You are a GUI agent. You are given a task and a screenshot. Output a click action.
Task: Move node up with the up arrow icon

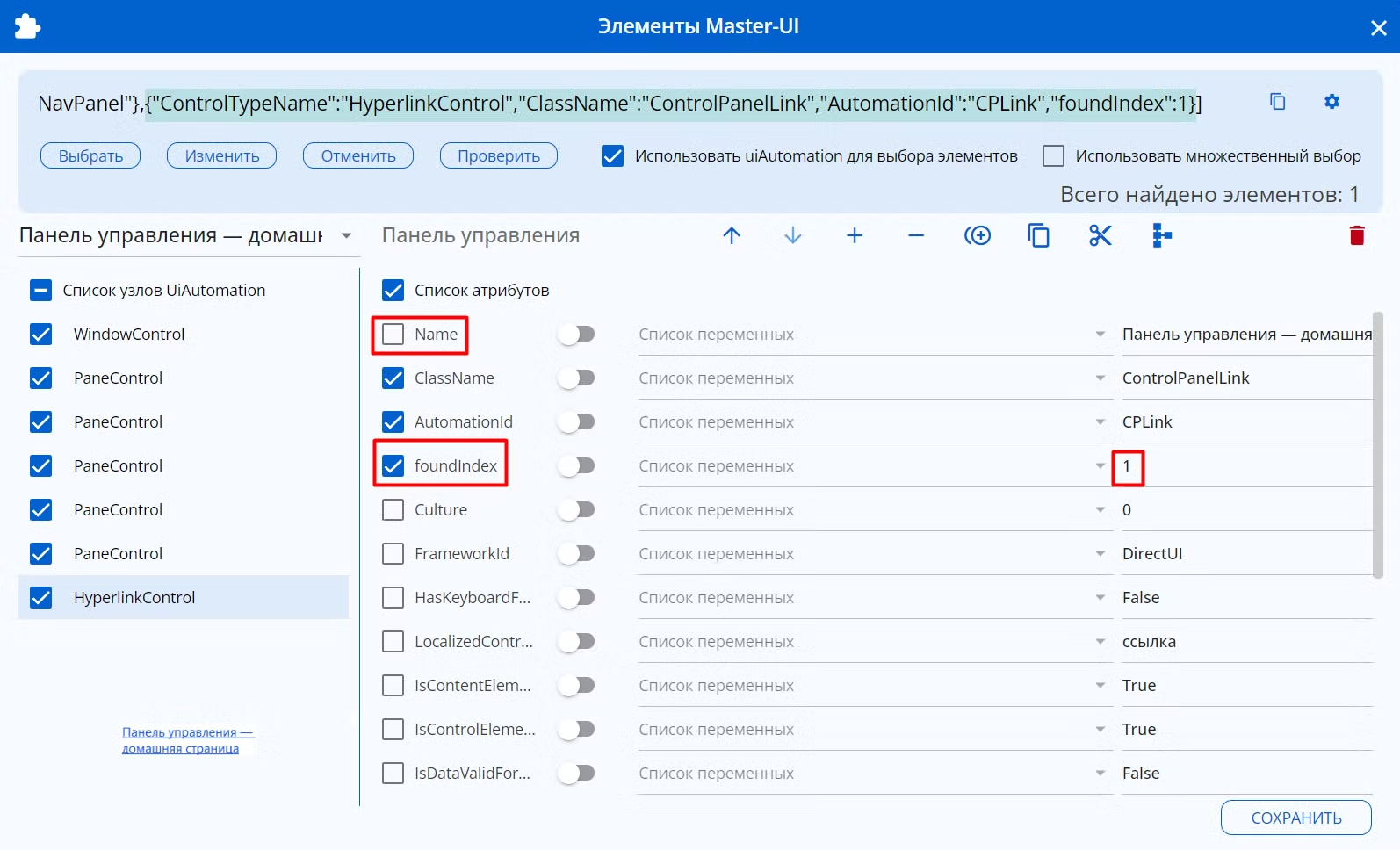732,235
